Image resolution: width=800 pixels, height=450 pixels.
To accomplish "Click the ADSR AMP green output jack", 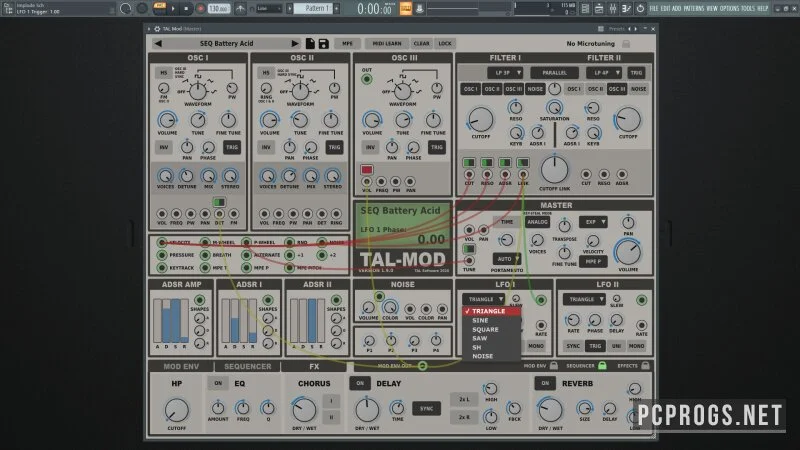I will click(199, 299).
